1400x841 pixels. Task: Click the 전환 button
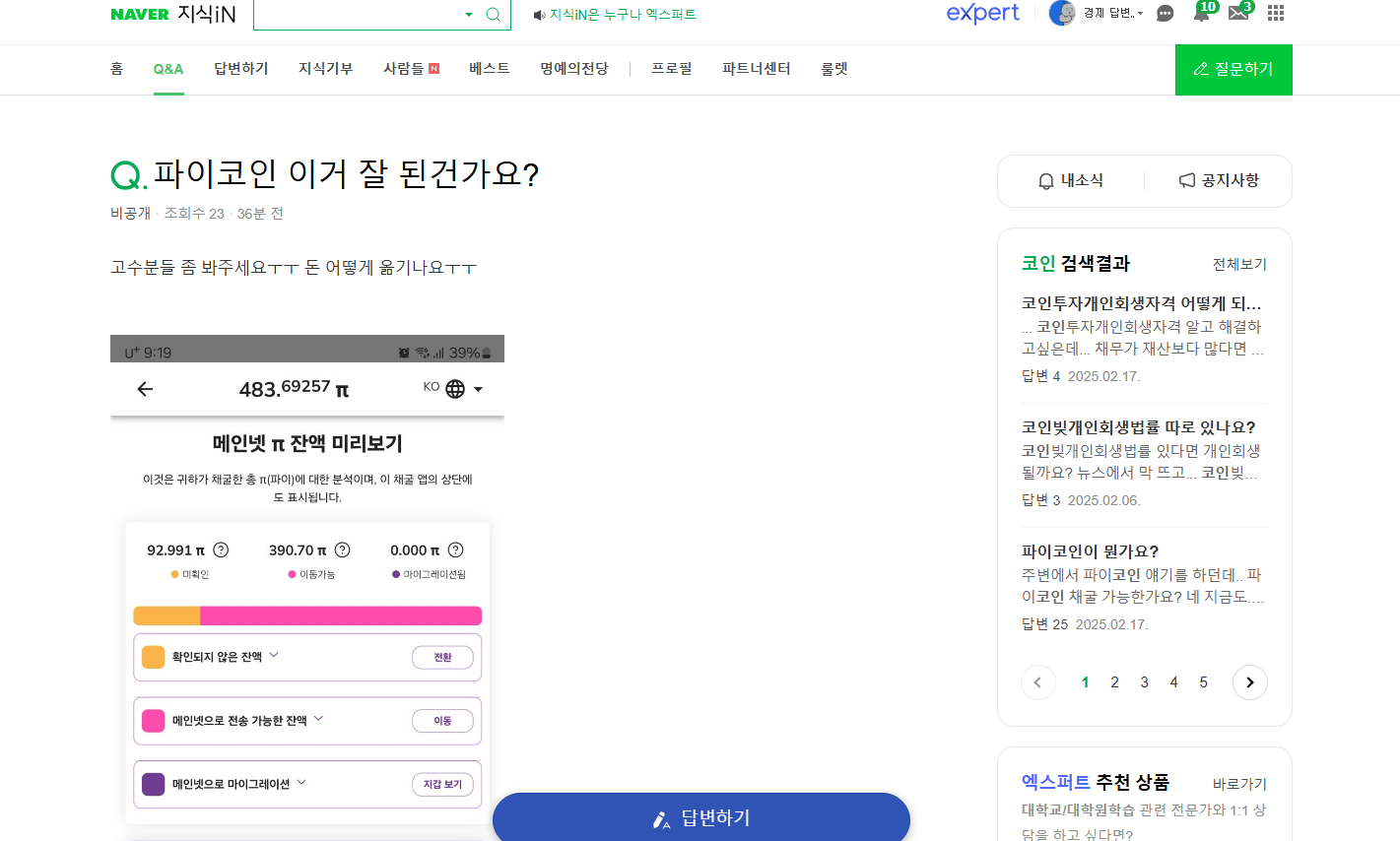(442, 658)
